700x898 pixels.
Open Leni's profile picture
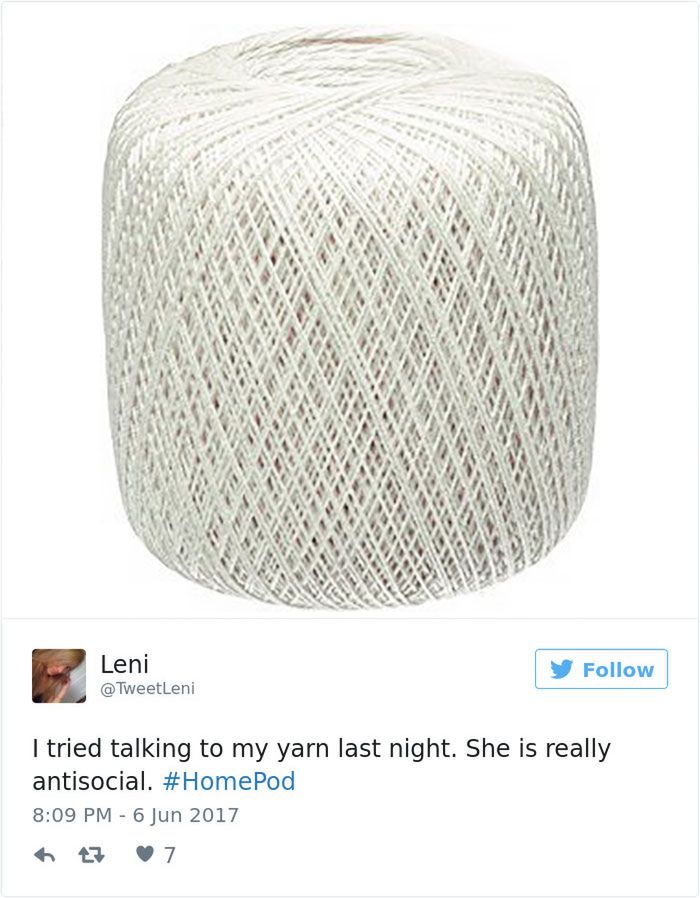pyautogui.click(x=59, y=676)
